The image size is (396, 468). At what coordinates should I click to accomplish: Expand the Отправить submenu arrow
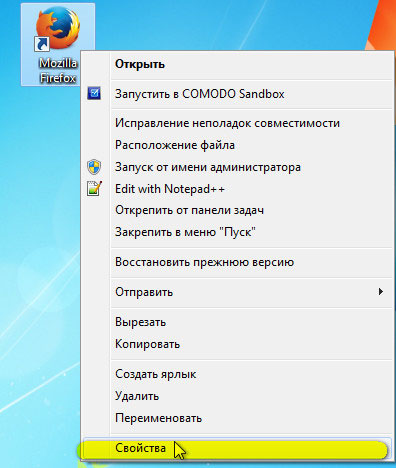[x=381, y=292]
